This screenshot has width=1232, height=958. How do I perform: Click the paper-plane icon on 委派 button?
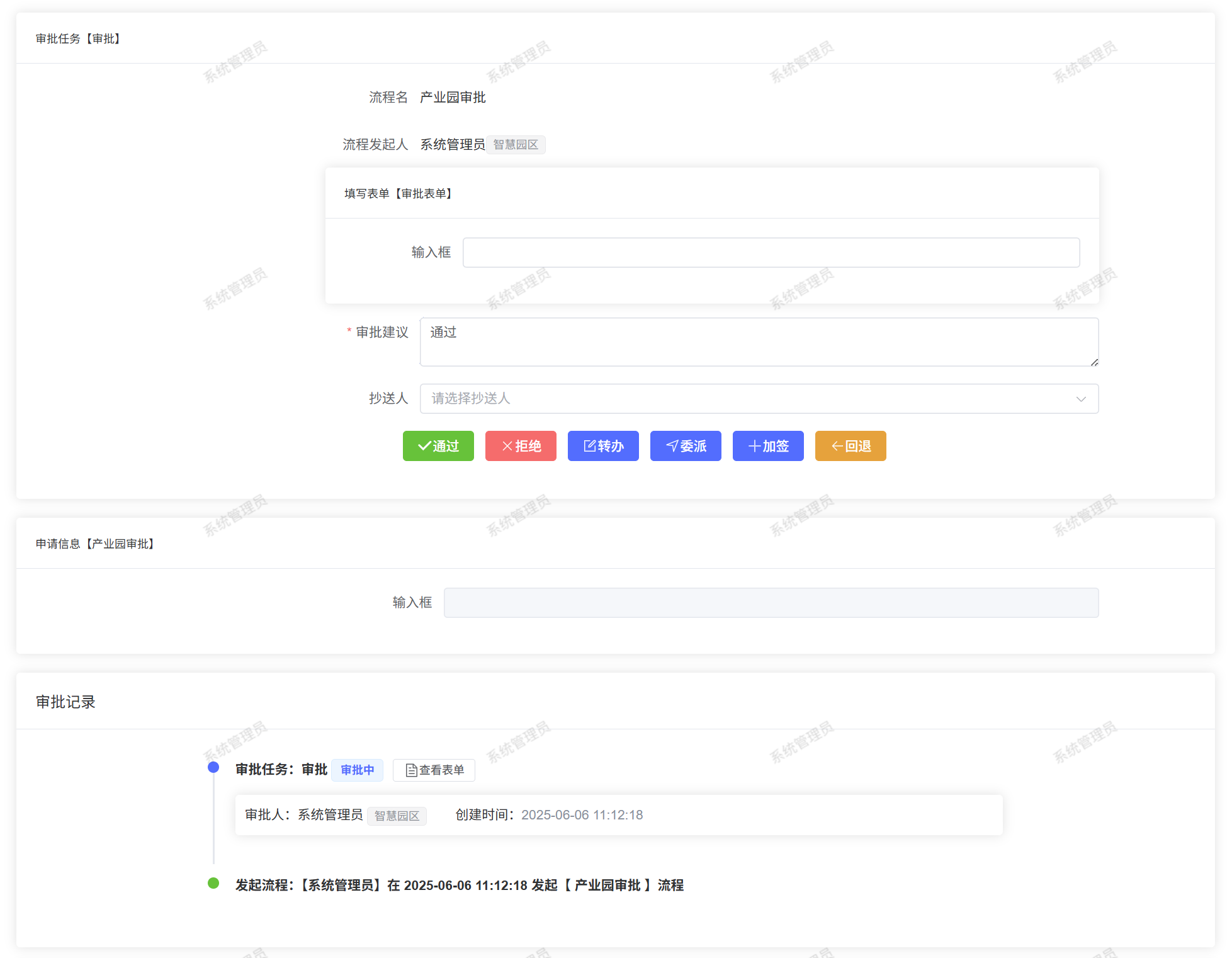tap(672, 446)
